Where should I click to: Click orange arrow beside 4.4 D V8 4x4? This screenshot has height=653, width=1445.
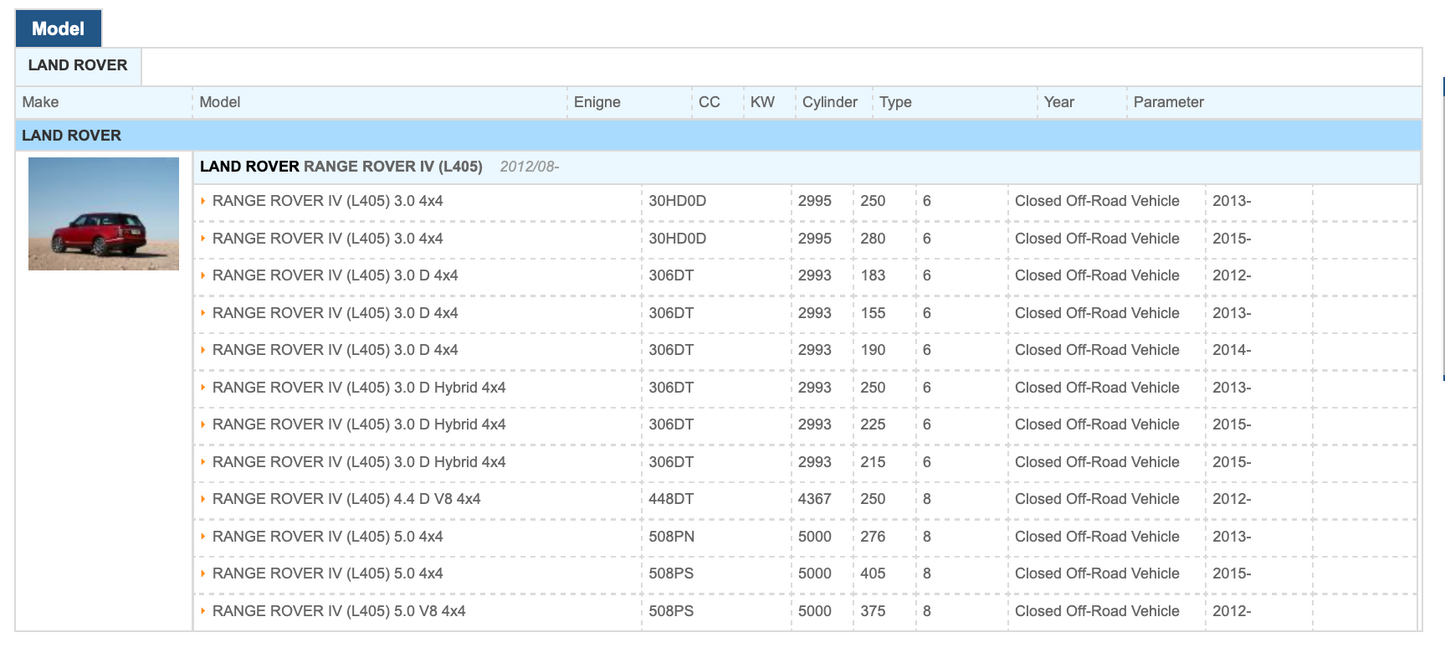204,499
